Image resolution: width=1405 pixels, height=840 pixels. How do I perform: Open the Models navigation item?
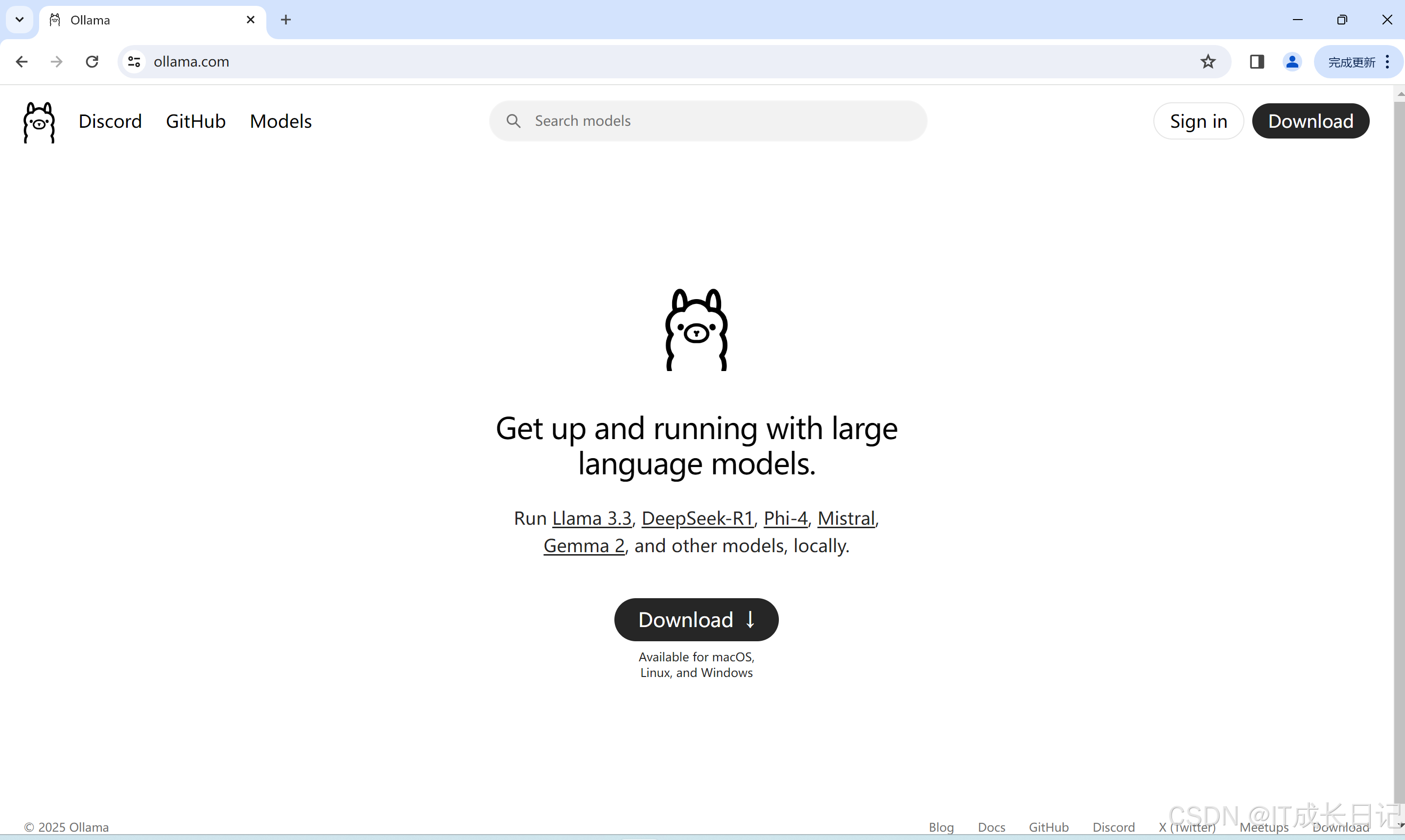(281, 121)
